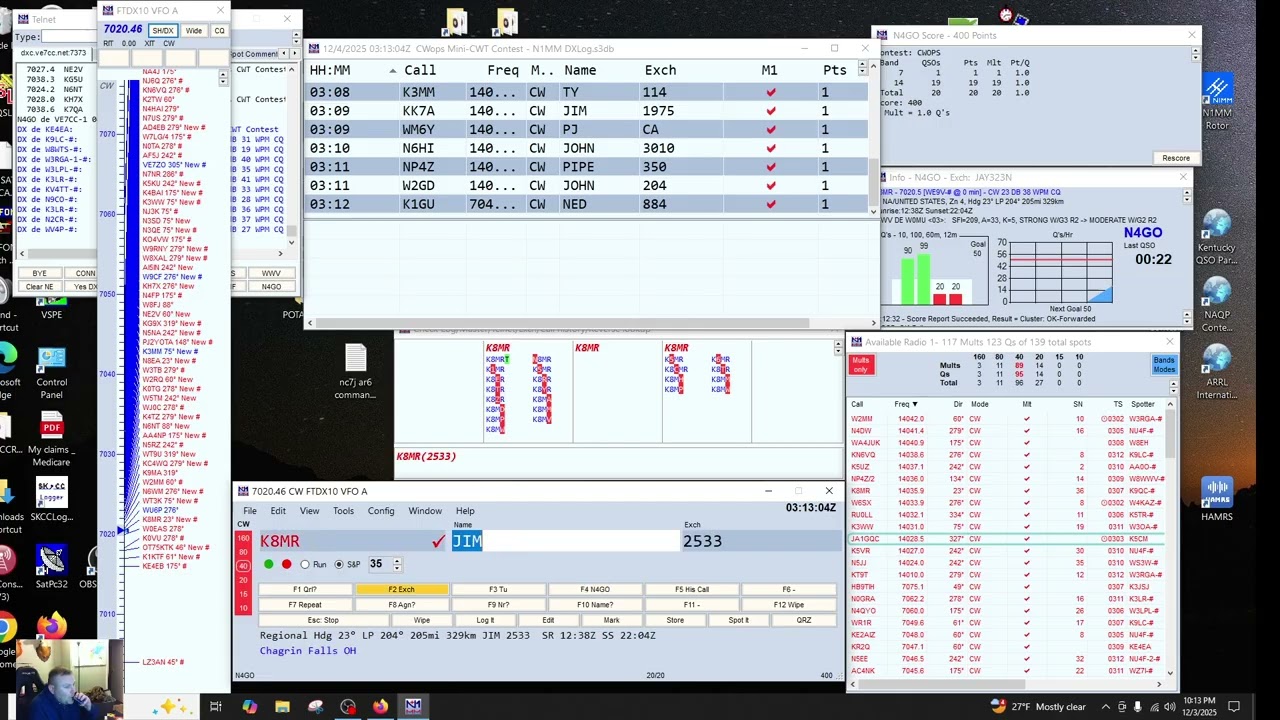The width and height of the screenshot is (1280, 720).
Task: Send F4 N4GO callsign message
Action: click(x=594, y=589)
